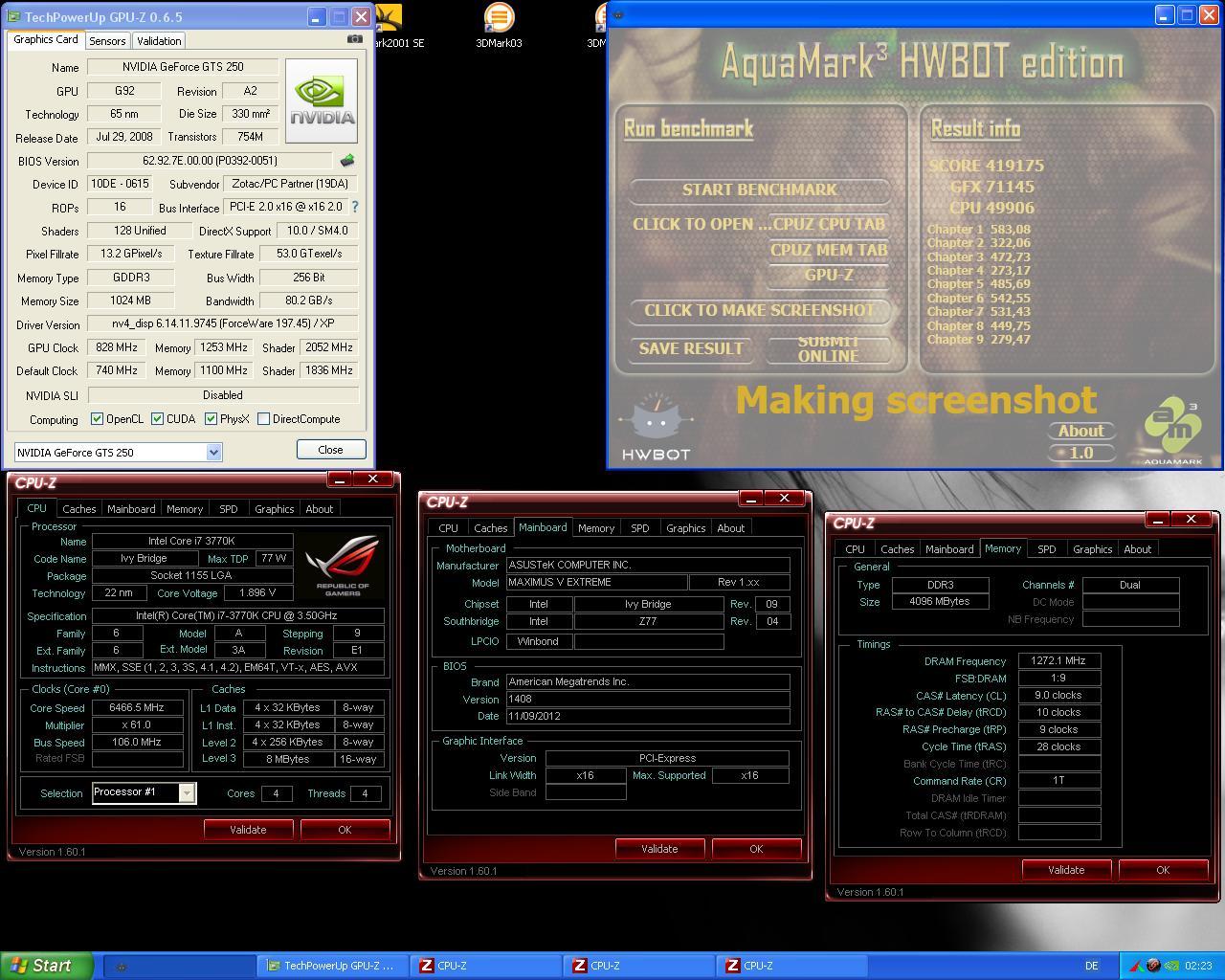Click the BIOS Version field in GPU-Z
This screenshot has width=1225, height=980.
point(211,161)
